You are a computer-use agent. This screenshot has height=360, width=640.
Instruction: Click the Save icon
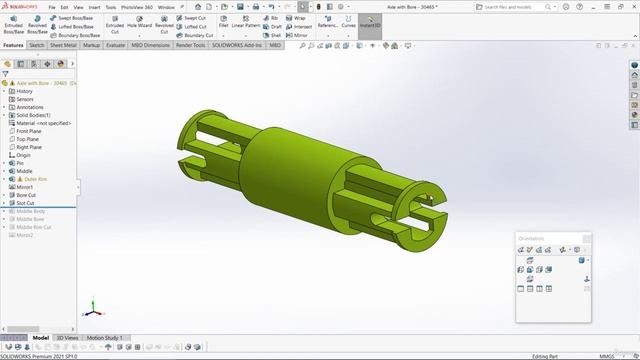pyautogui.click(x=240, y=7)
